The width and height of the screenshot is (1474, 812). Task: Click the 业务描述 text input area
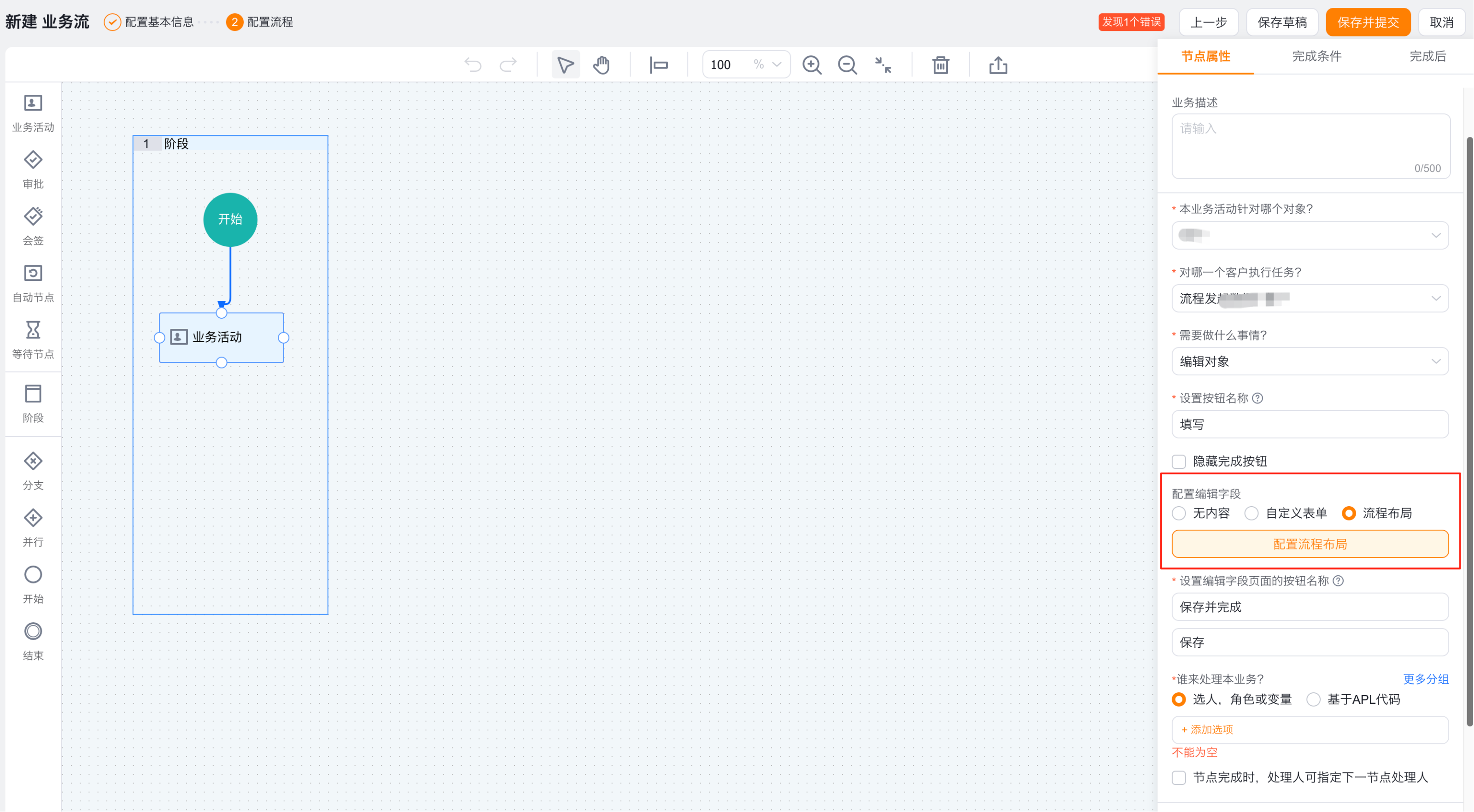1309,146
